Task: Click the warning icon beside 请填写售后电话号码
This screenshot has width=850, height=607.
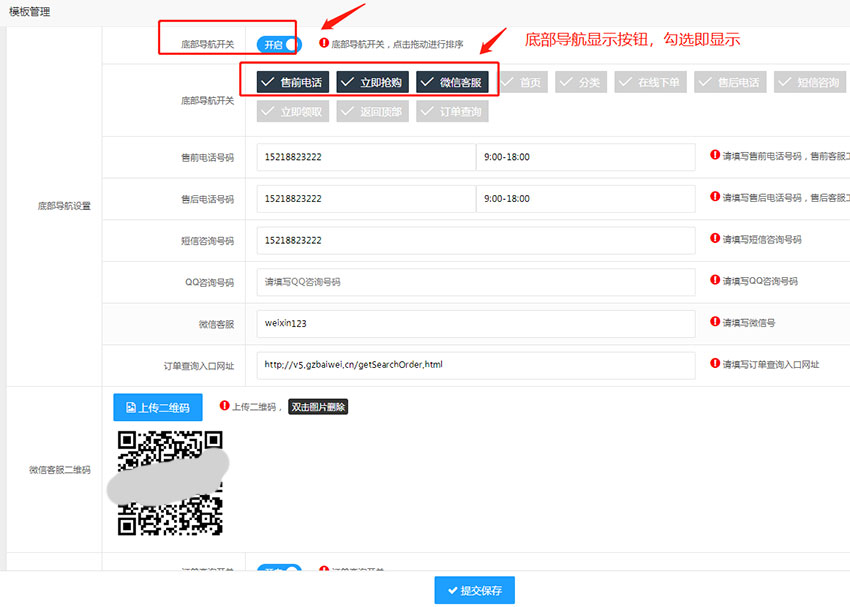Action: coord(715,197)
